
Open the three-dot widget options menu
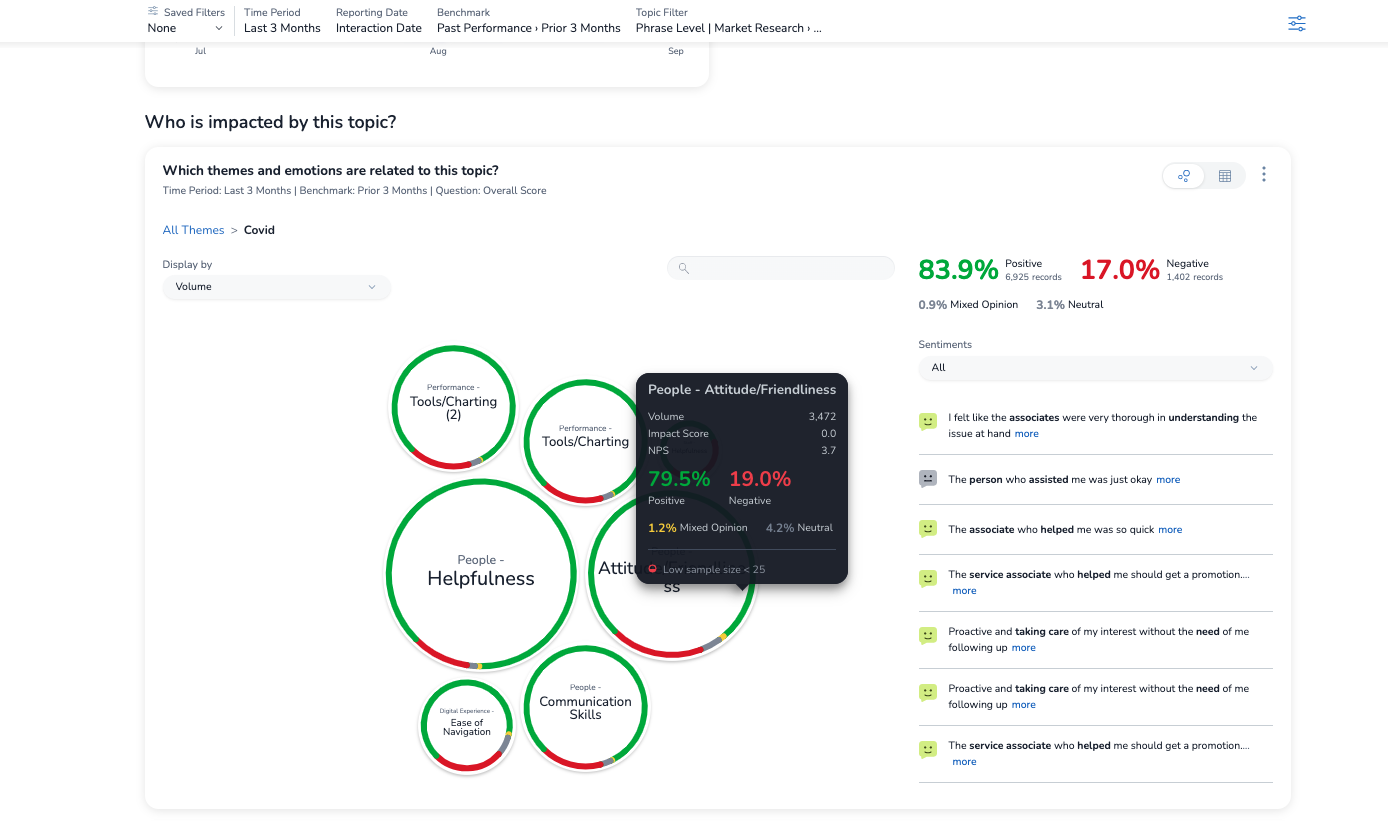[x=1264, y=175]
